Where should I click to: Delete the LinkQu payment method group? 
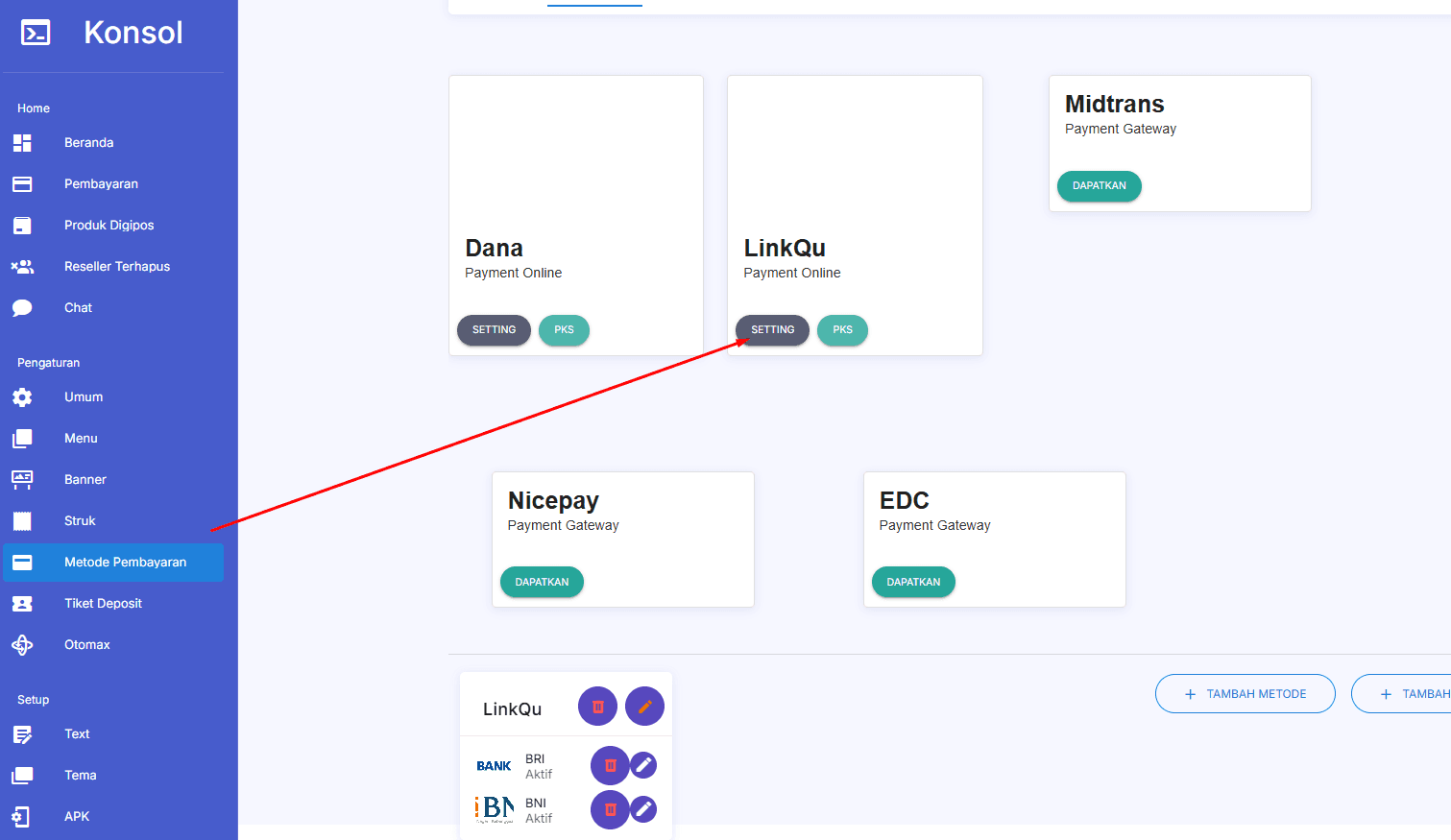(x=597, y=707)
